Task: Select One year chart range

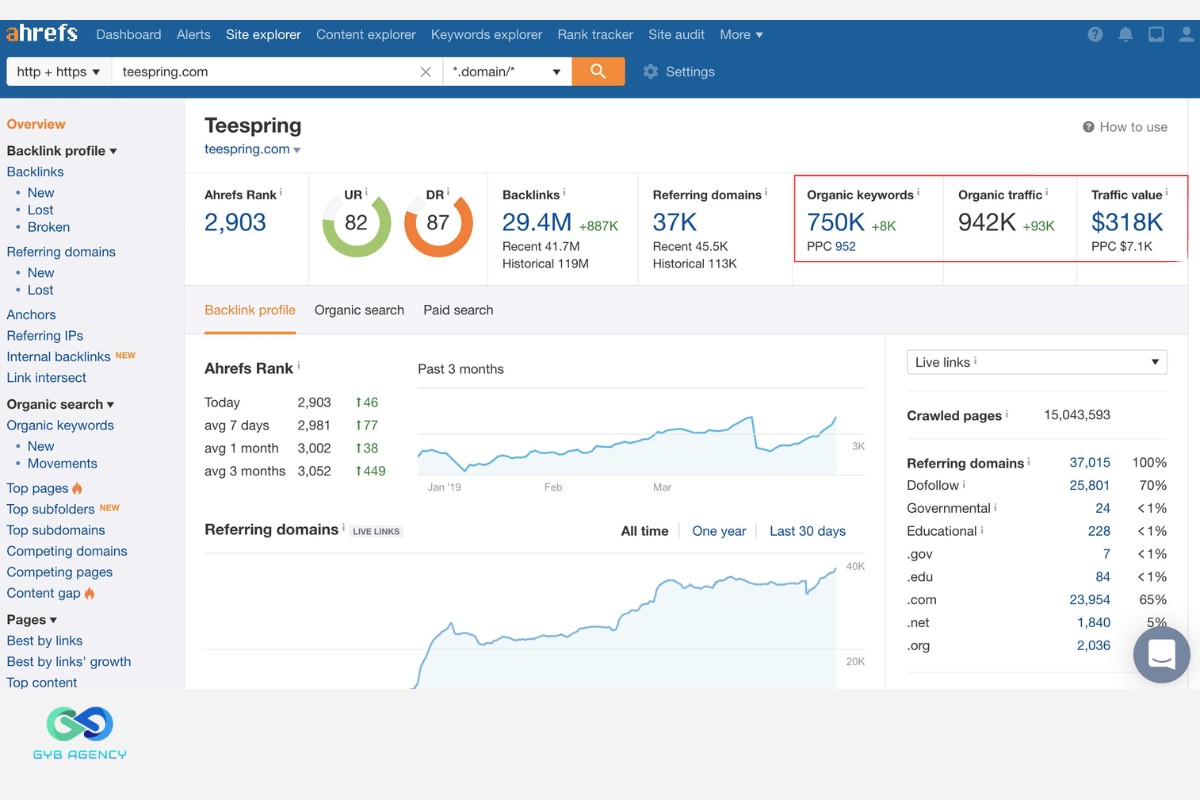Action: tap(719, 531)
